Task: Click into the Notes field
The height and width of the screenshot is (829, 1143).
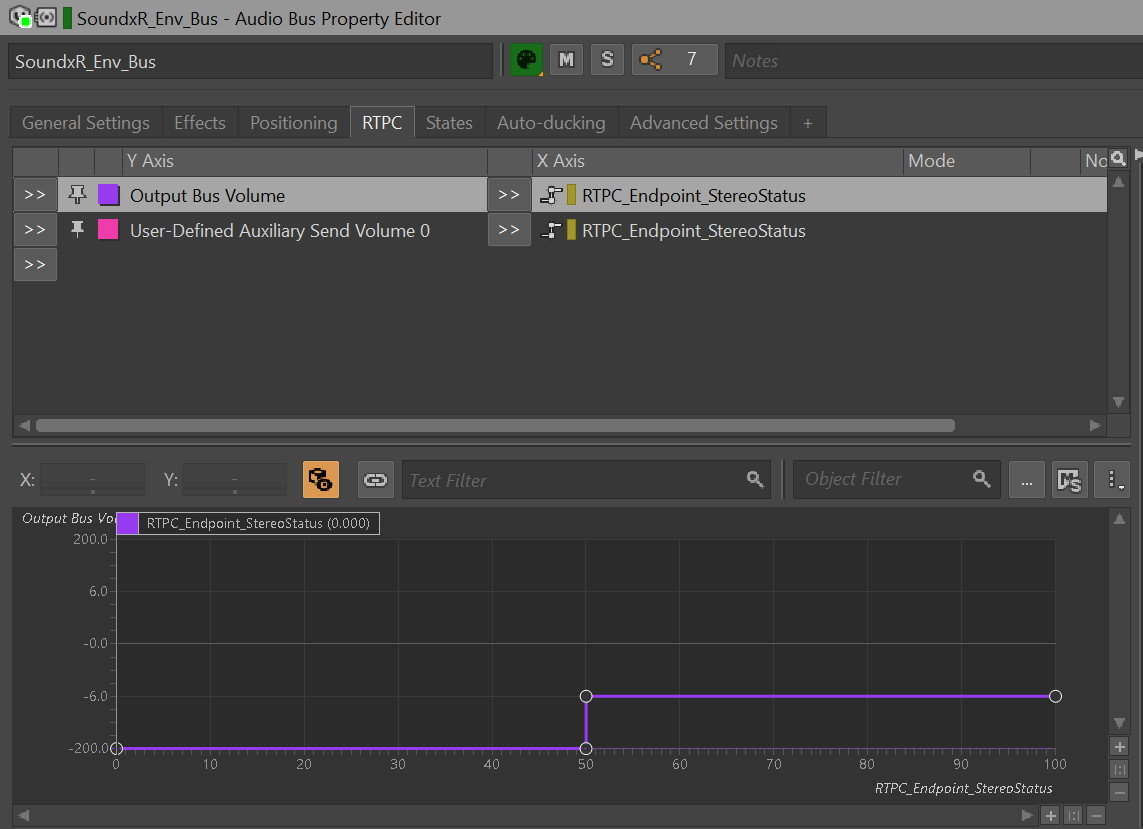Action: (930, 61)
